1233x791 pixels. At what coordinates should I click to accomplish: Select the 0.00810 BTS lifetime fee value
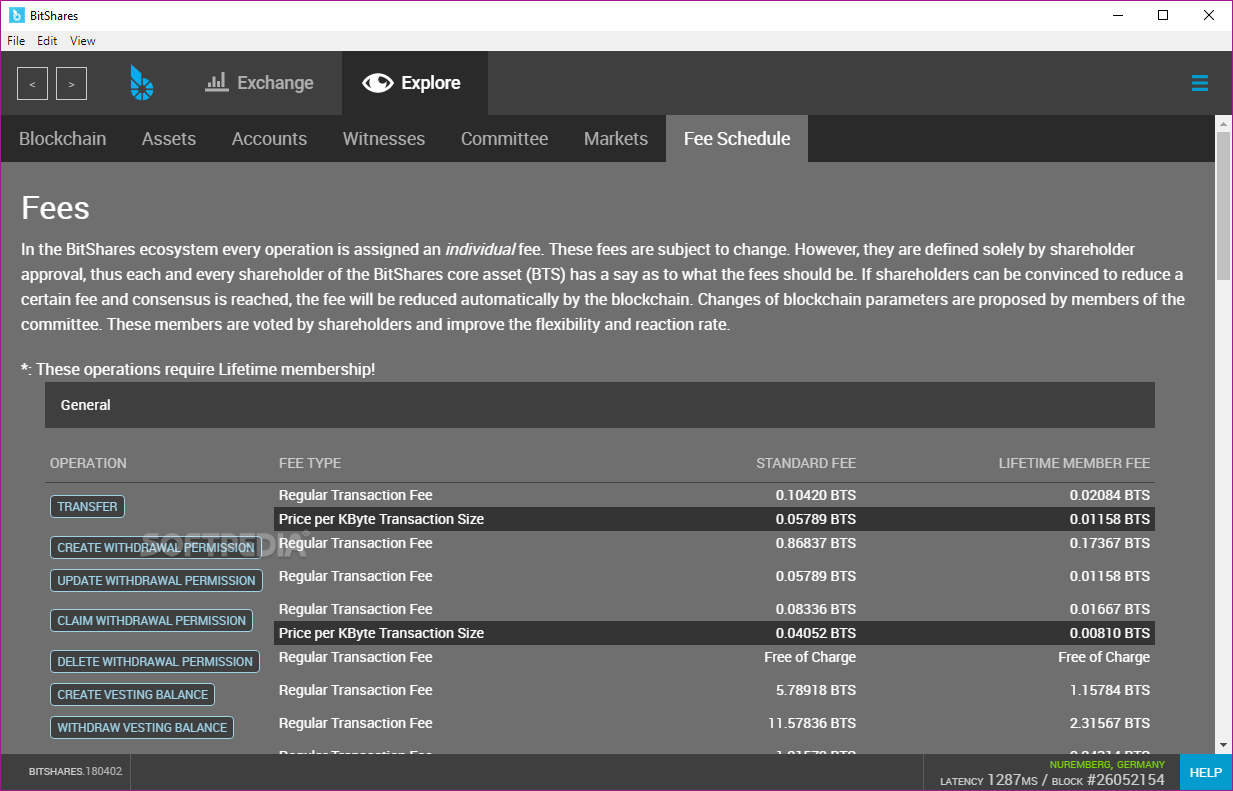1109,633
